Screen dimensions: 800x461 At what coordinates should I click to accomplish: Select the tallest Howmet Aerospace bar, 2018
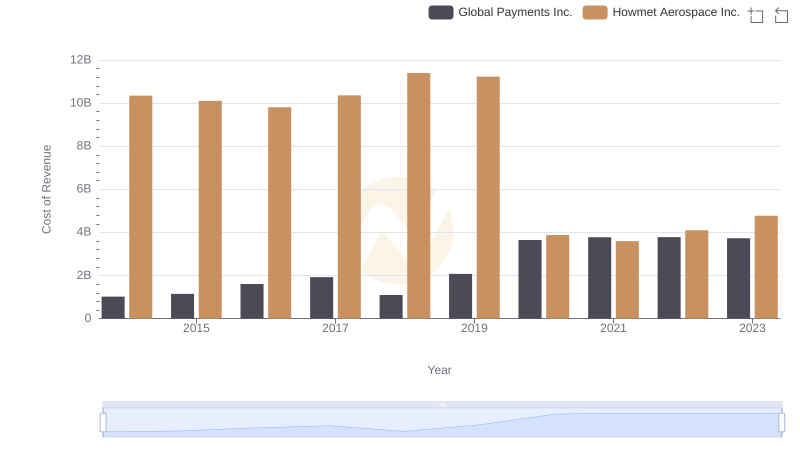point(419,196)
